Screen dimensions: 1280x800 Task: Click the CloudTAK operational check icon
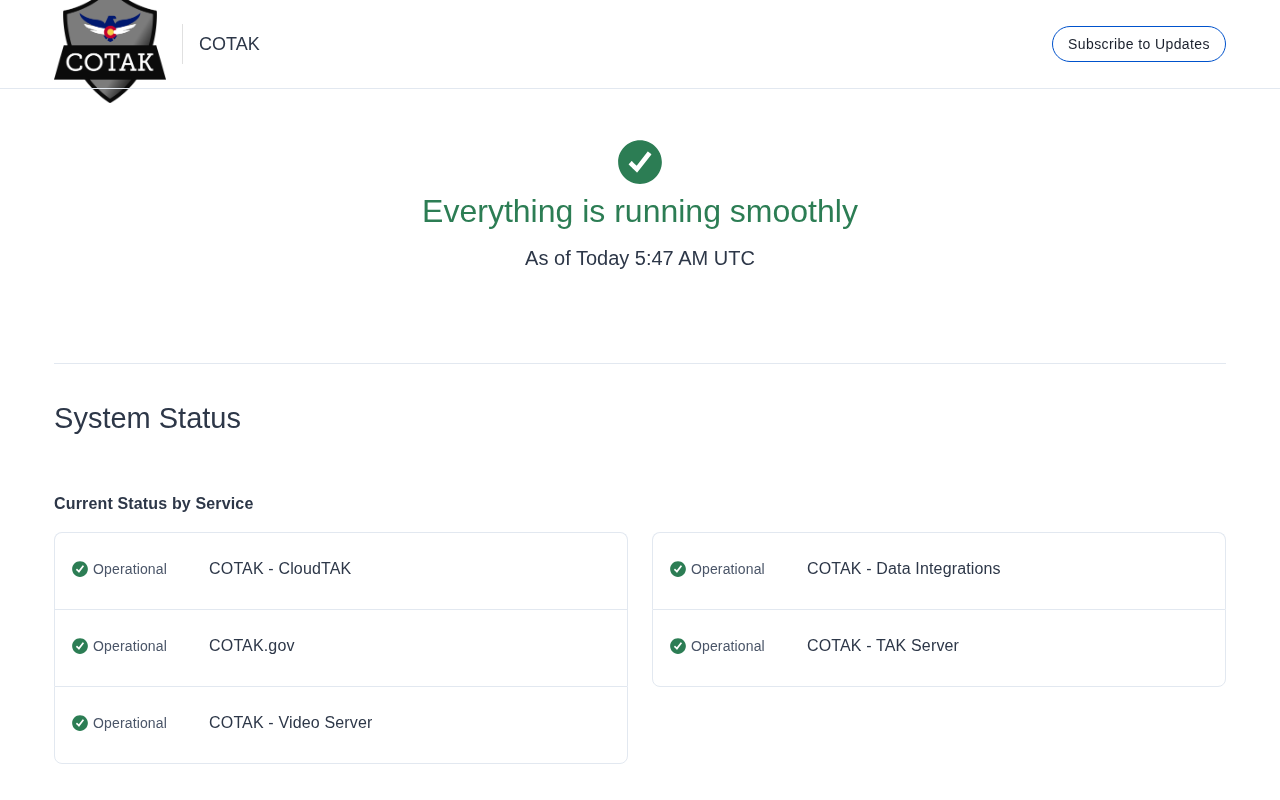point(80,569)
